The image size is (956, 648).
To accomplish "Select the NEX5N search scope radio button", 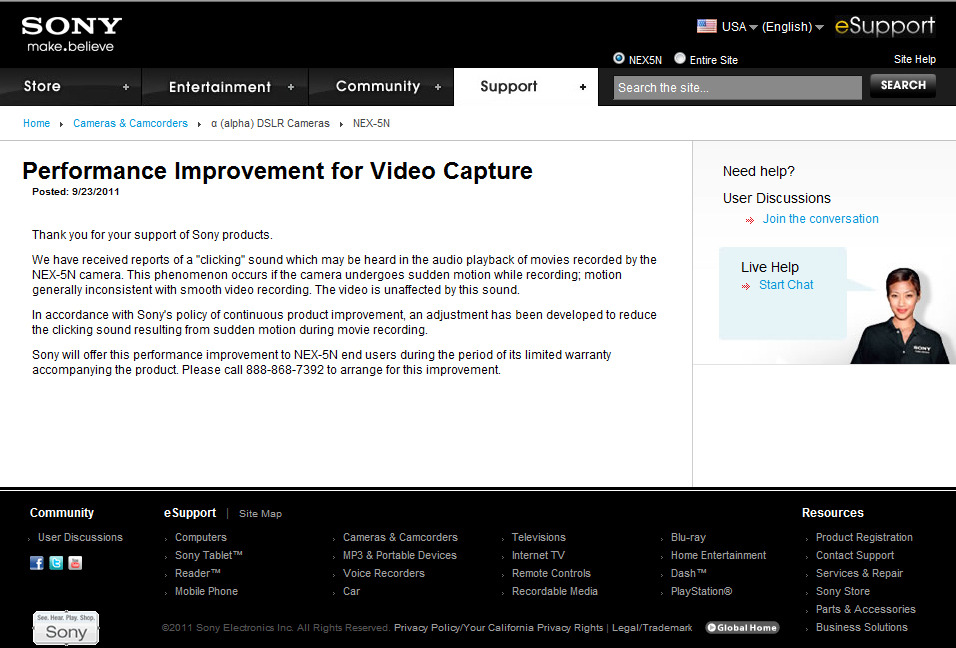I will [x=619, y=59].
